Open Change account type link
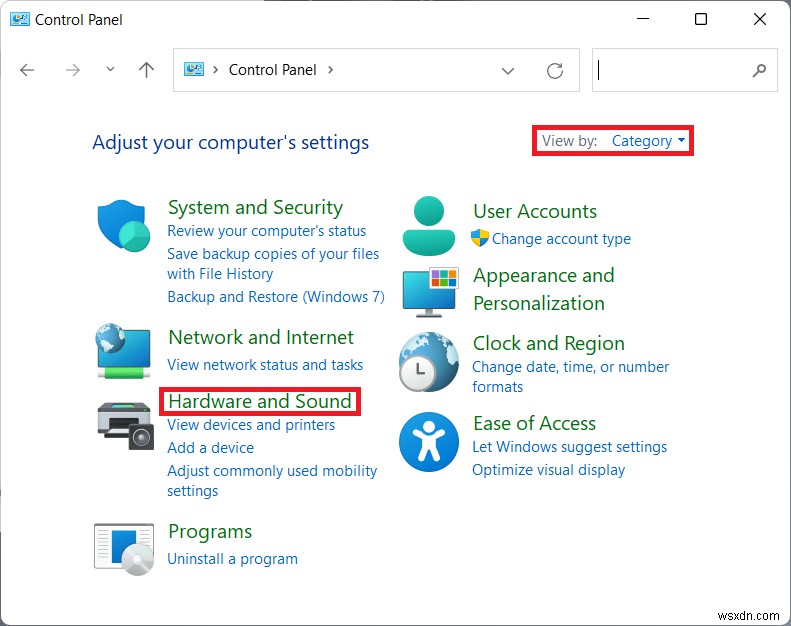Viewport: 791px width, 626px height. [x=561, y=239]
